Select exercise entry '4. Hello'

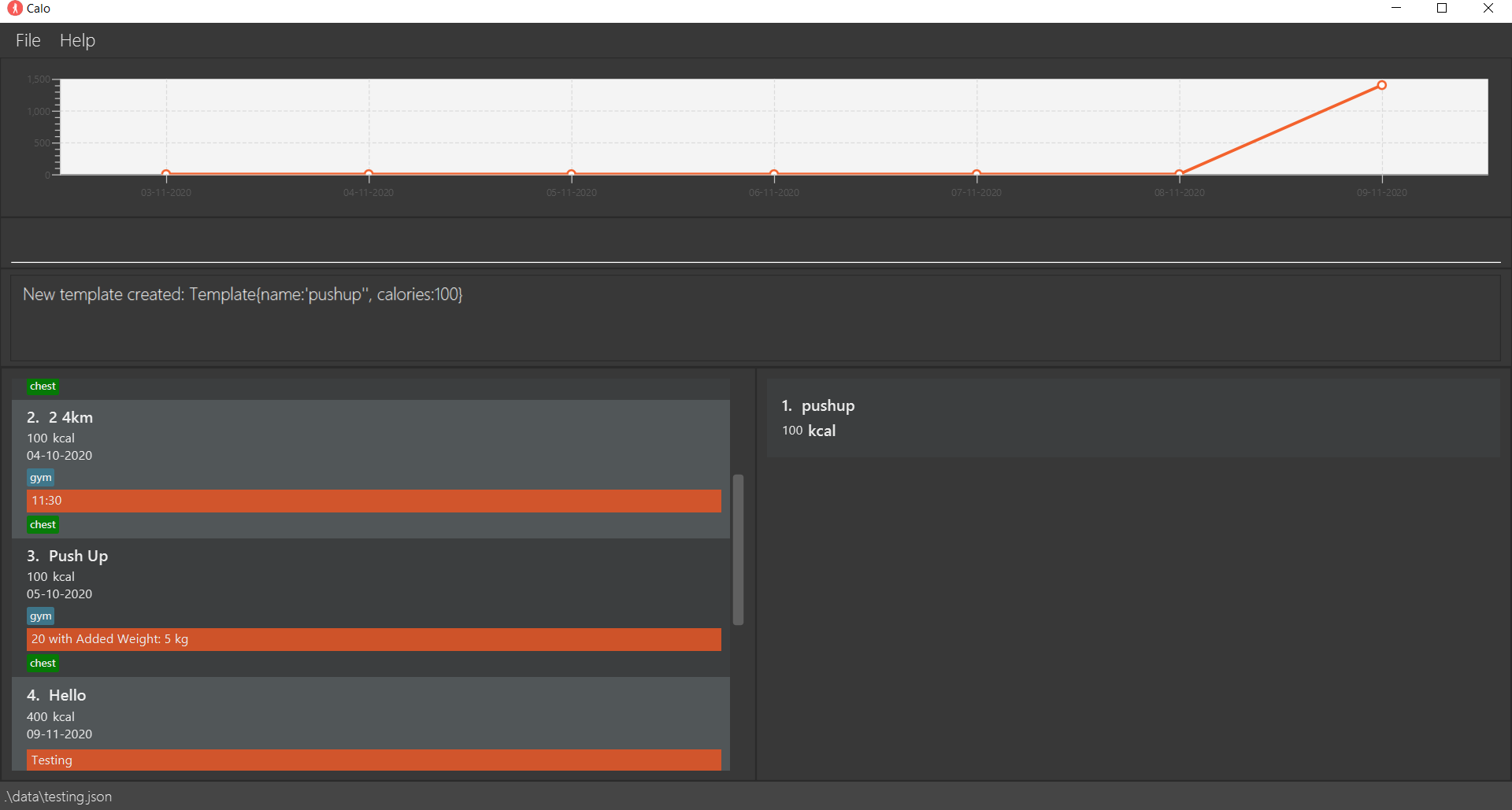pyautogui.click(x=371, y=724)
